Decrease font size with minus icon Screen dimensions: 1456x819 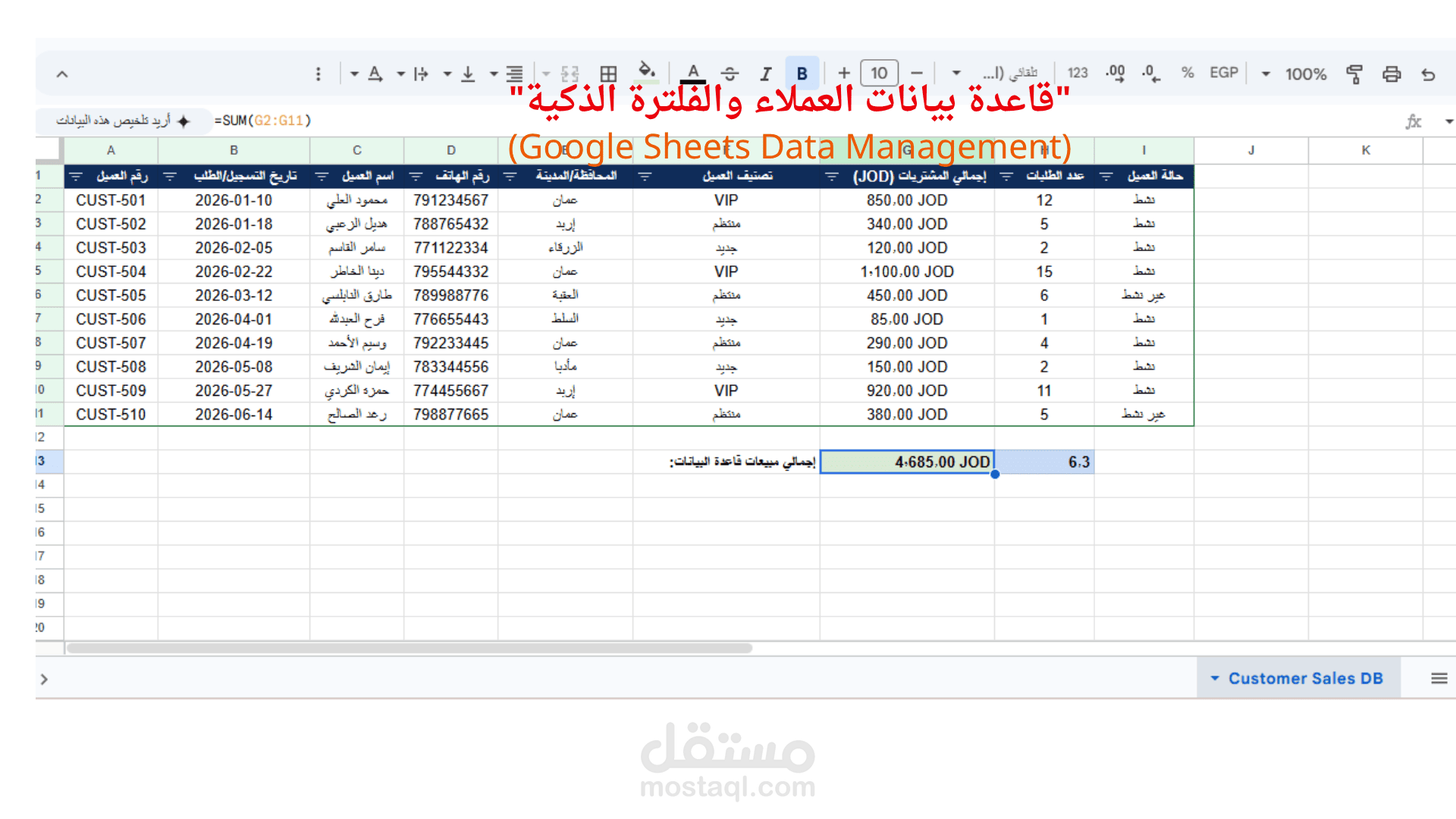point(917,74)
